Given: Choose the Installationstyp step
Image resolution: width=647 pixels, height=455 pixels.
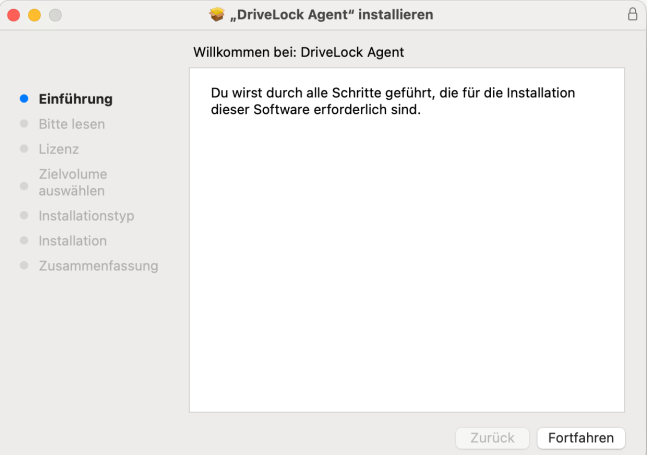Looking at the screenshot, I should [86, 216].
